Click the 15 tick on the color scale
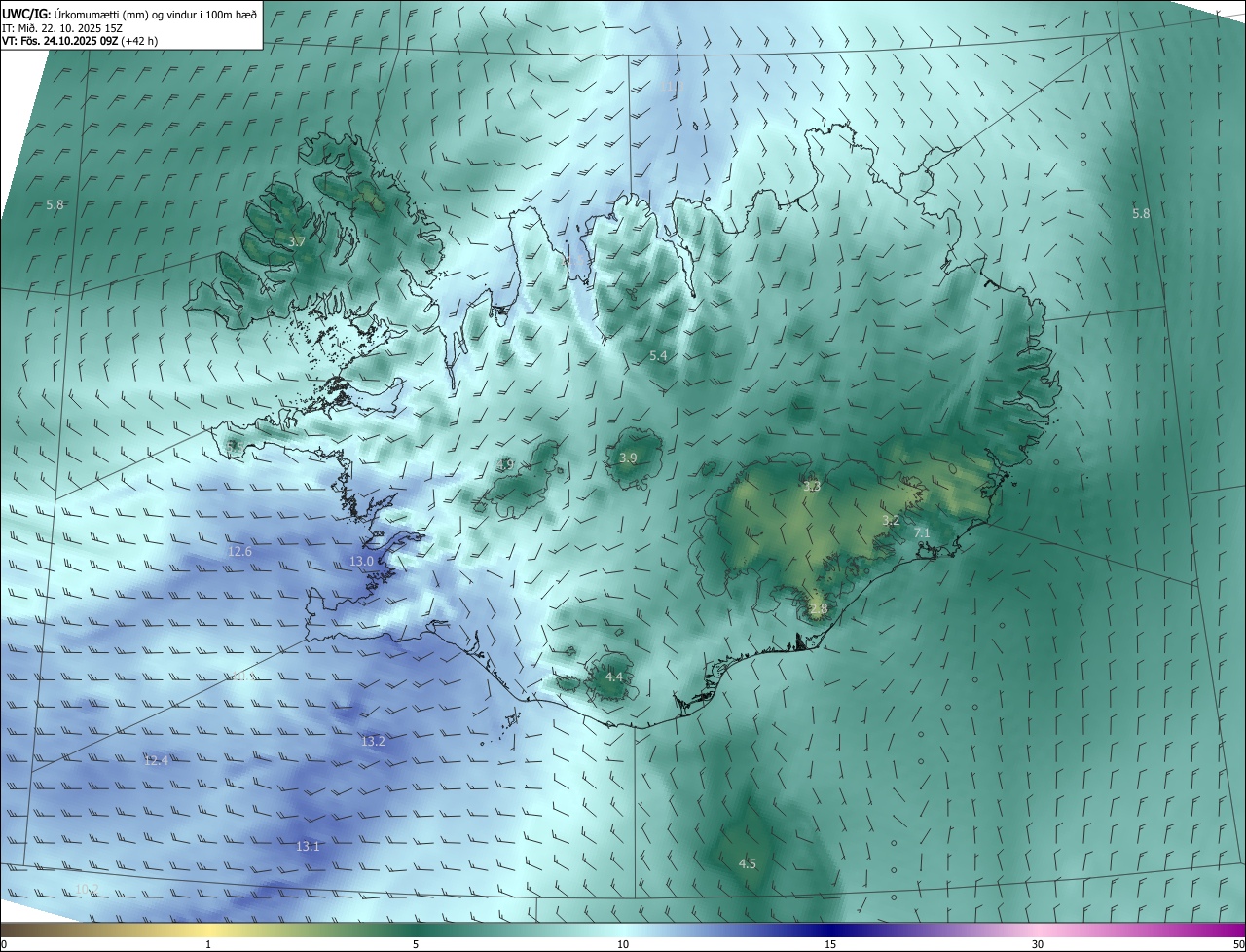Image resolution: width=1246 pixels, height=952 pixels. point(830,945)
